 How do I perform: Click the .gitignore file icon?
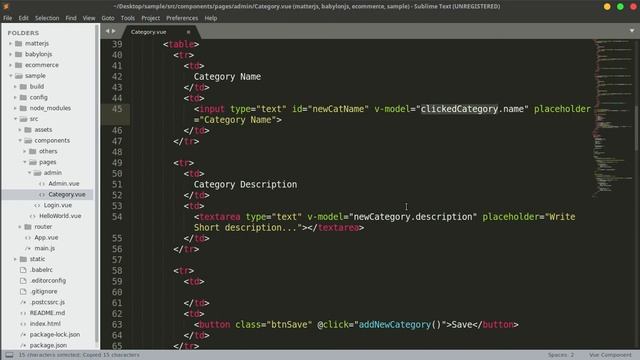tap(23, 291)
